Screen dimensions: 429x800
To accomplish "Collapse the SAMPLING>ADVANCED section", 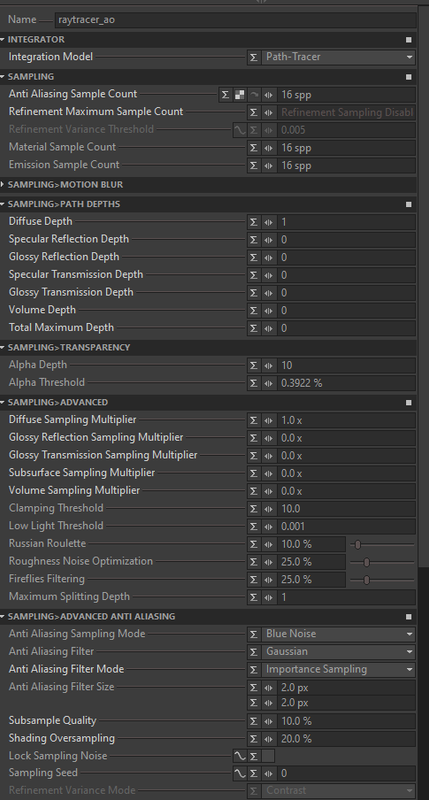I will 3,403.
